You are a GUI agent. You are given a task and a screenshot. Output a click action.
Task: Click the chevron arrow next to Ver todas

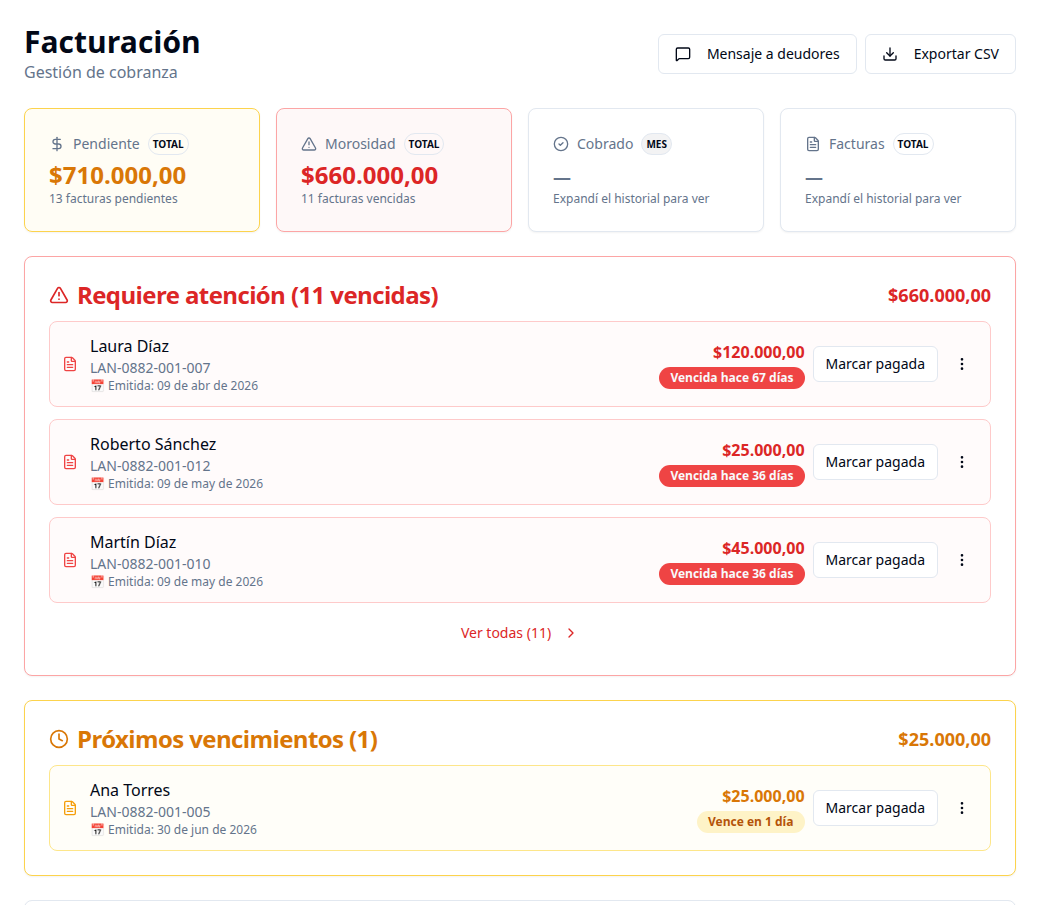pos(571,634)
